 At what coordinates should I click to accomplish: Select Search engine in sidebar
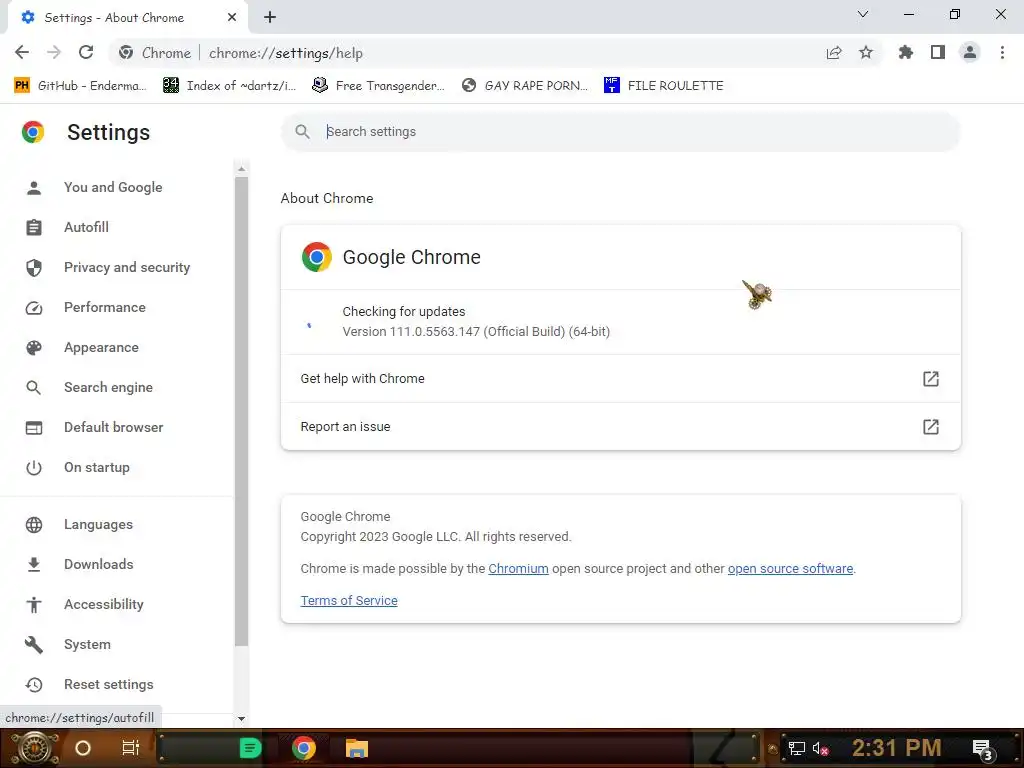pyautogui.click(x=108, y=387)
